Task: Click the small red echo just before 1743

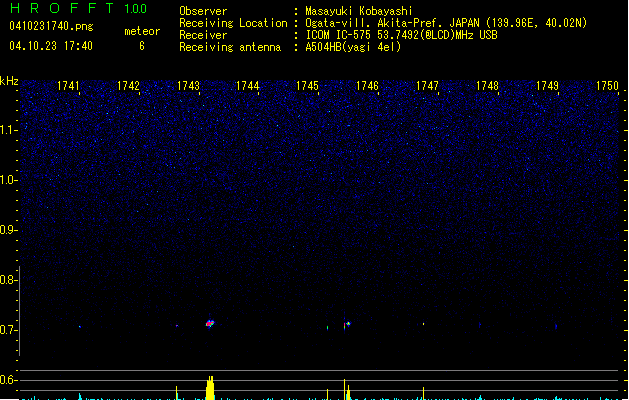Action: pos(177,326)
